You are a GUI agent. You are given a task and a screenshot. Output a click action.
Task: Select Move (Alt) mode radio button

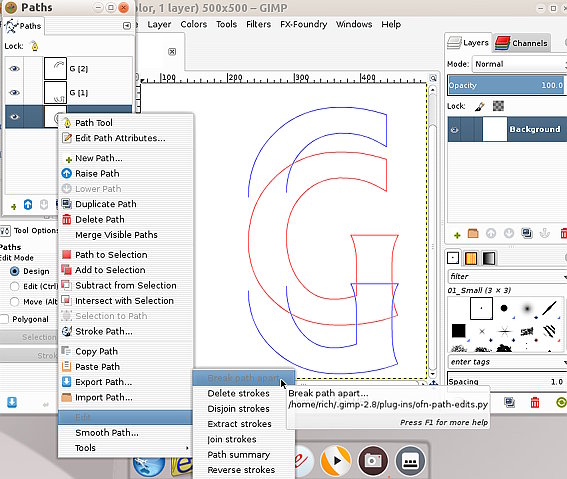(14, 301)
